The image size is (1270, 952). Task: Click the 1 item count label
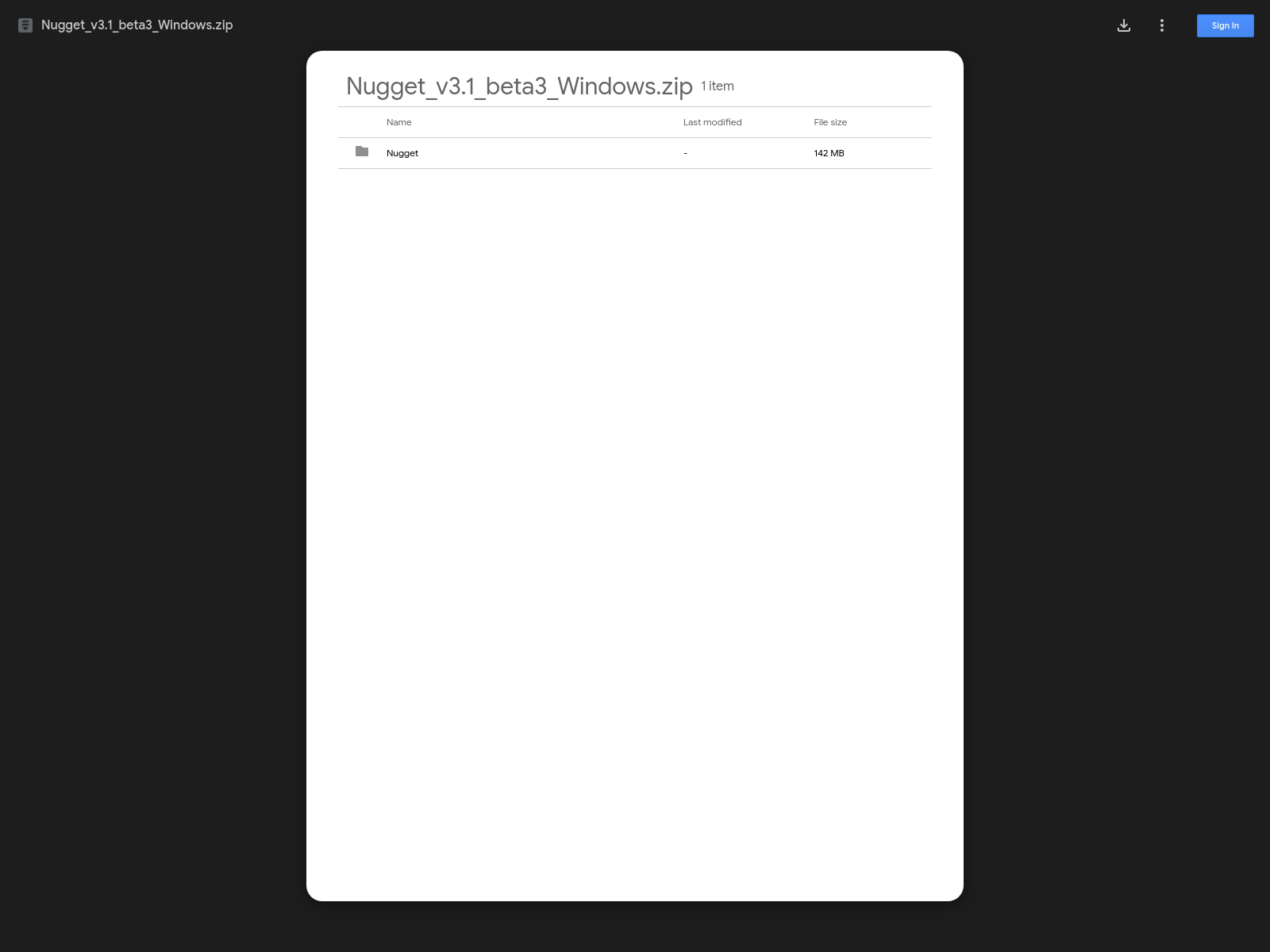click(718, 86)
